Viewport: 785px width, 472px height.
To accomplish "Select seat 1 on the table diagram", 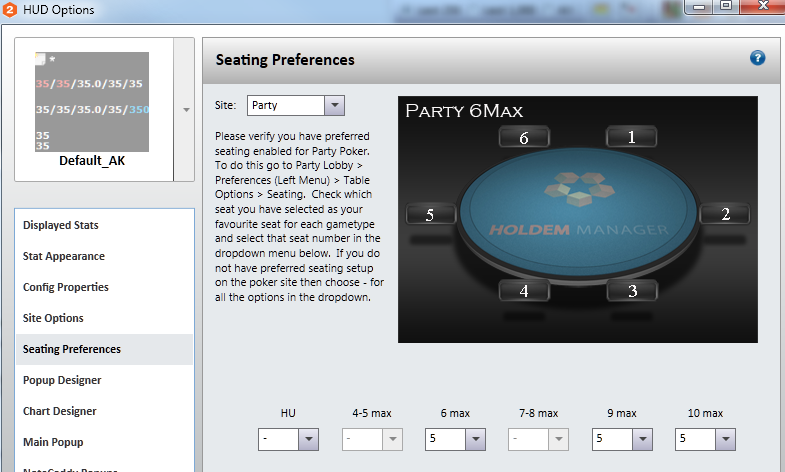I will point(631,137).
